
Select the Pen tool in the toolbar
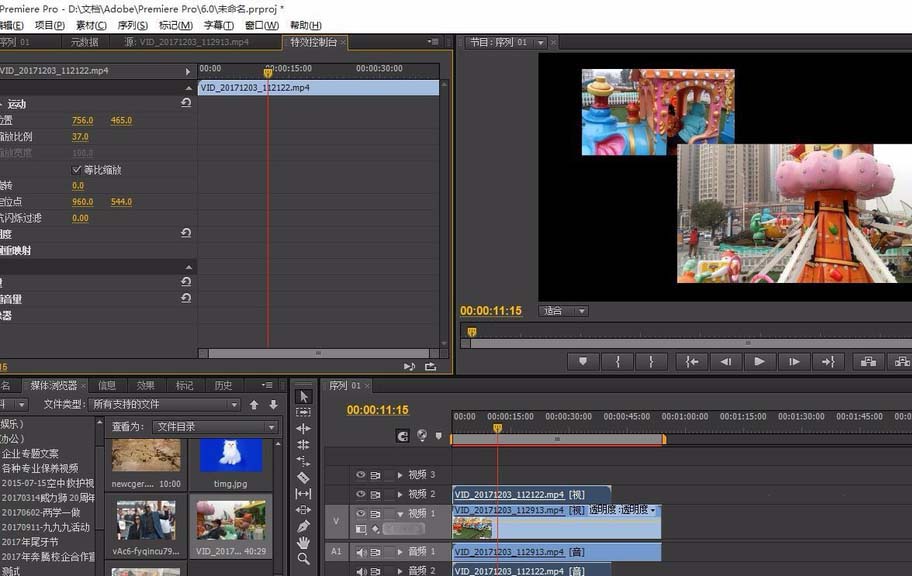coord(304,526)
